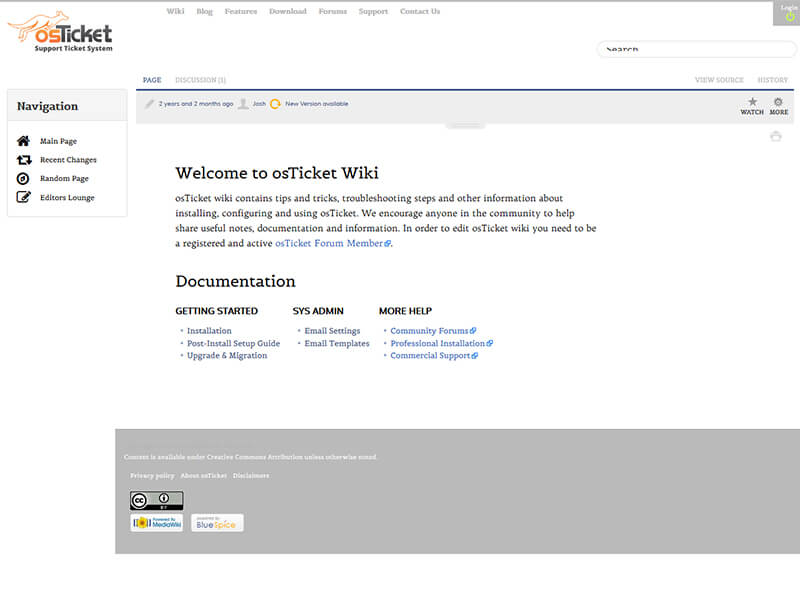Open Wiki in top menu
800x600 pixels.
click(175, 11)
